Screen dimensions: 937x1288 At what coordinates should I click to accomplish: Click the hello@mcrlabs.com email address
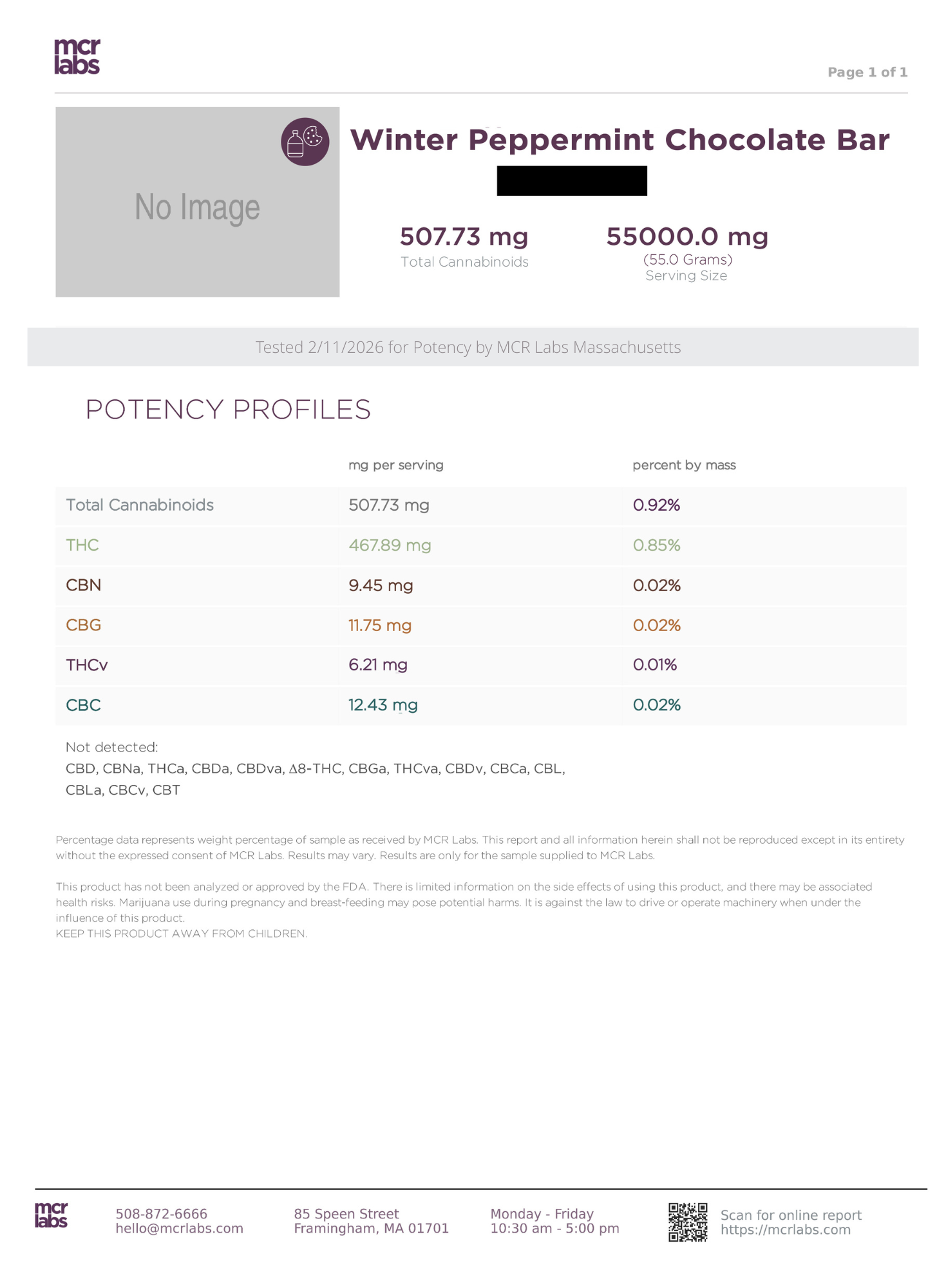click(x=179, y=1229)
